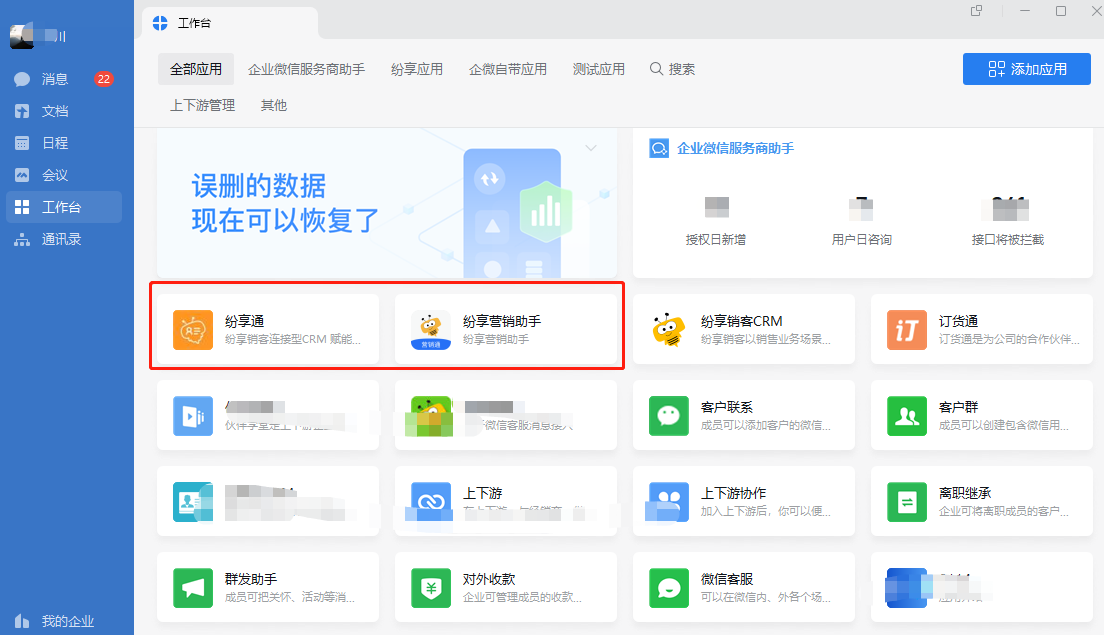
Task: Click the 搜索 search label
Action: point(682,69)
